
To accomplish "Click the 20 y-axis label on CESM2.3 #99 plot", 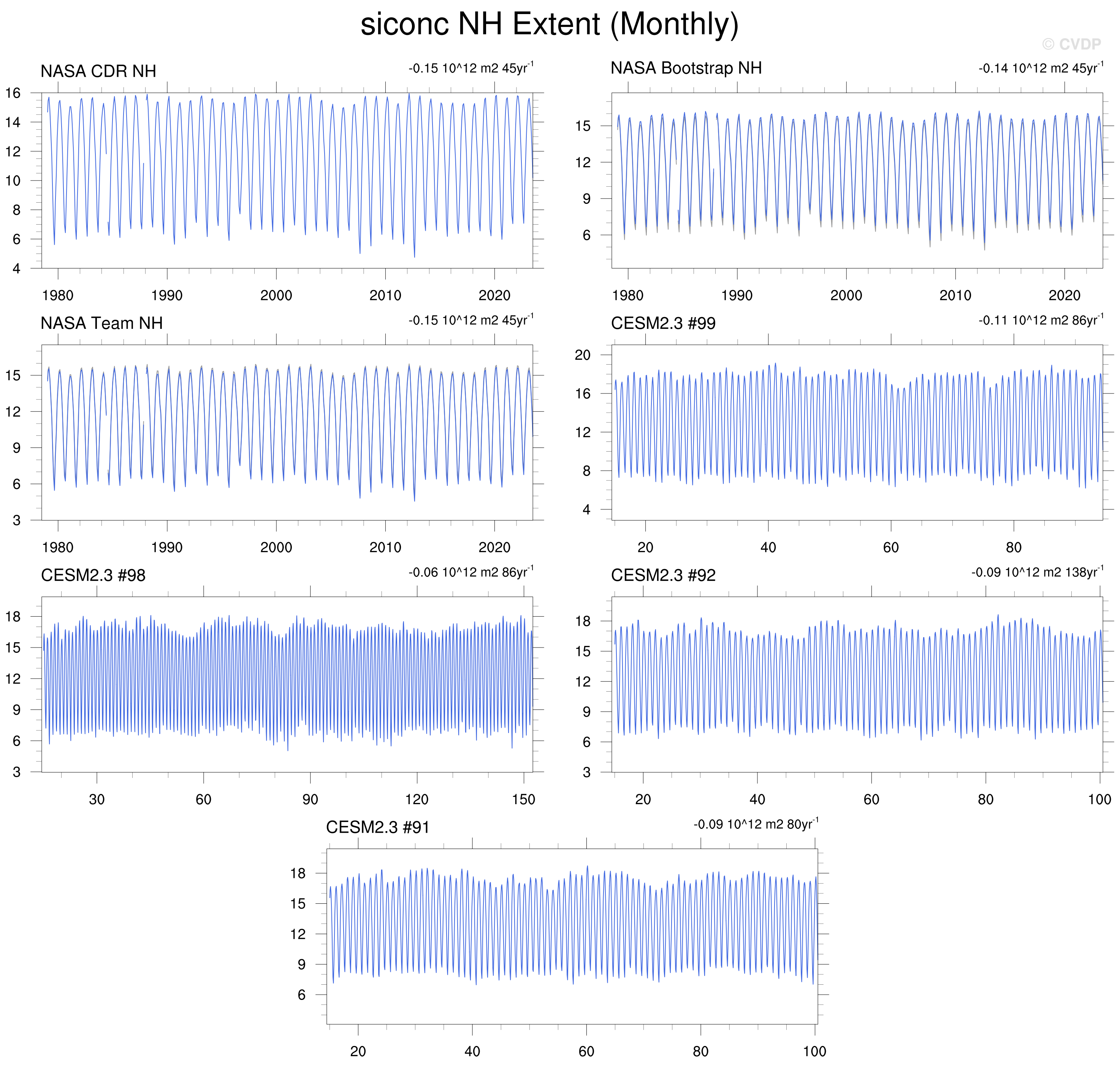I will (x=582, y=355).
